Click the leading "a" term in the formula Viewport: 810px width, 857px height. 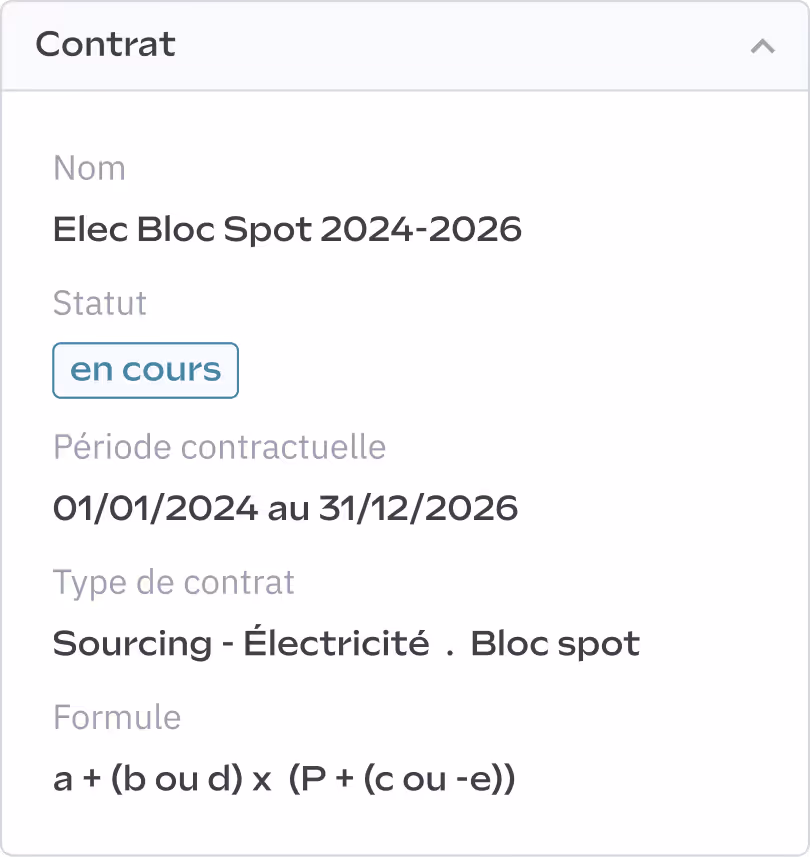point(63,780)
